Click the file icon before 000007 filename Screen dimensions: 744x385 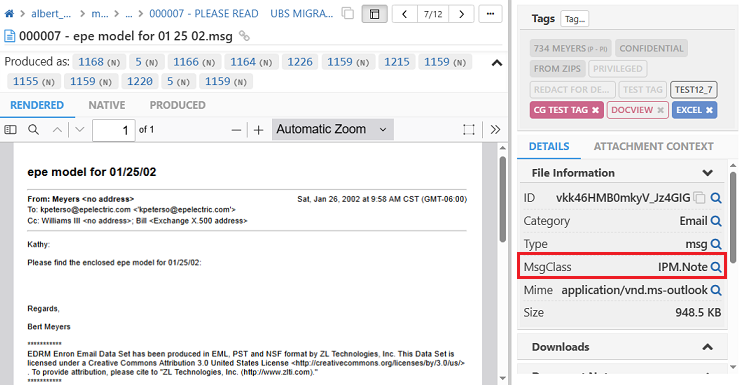pos(9,36)
